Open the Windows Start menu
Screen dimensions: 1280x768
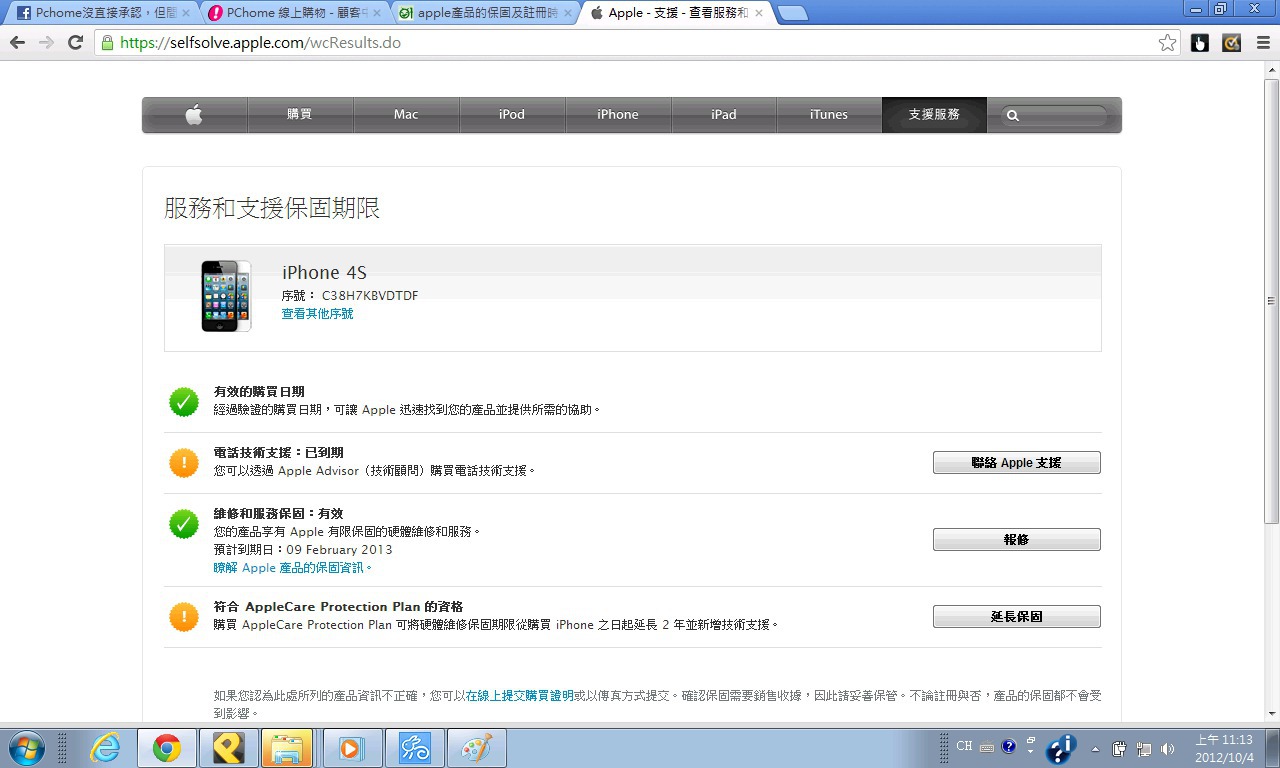point(25,747)
